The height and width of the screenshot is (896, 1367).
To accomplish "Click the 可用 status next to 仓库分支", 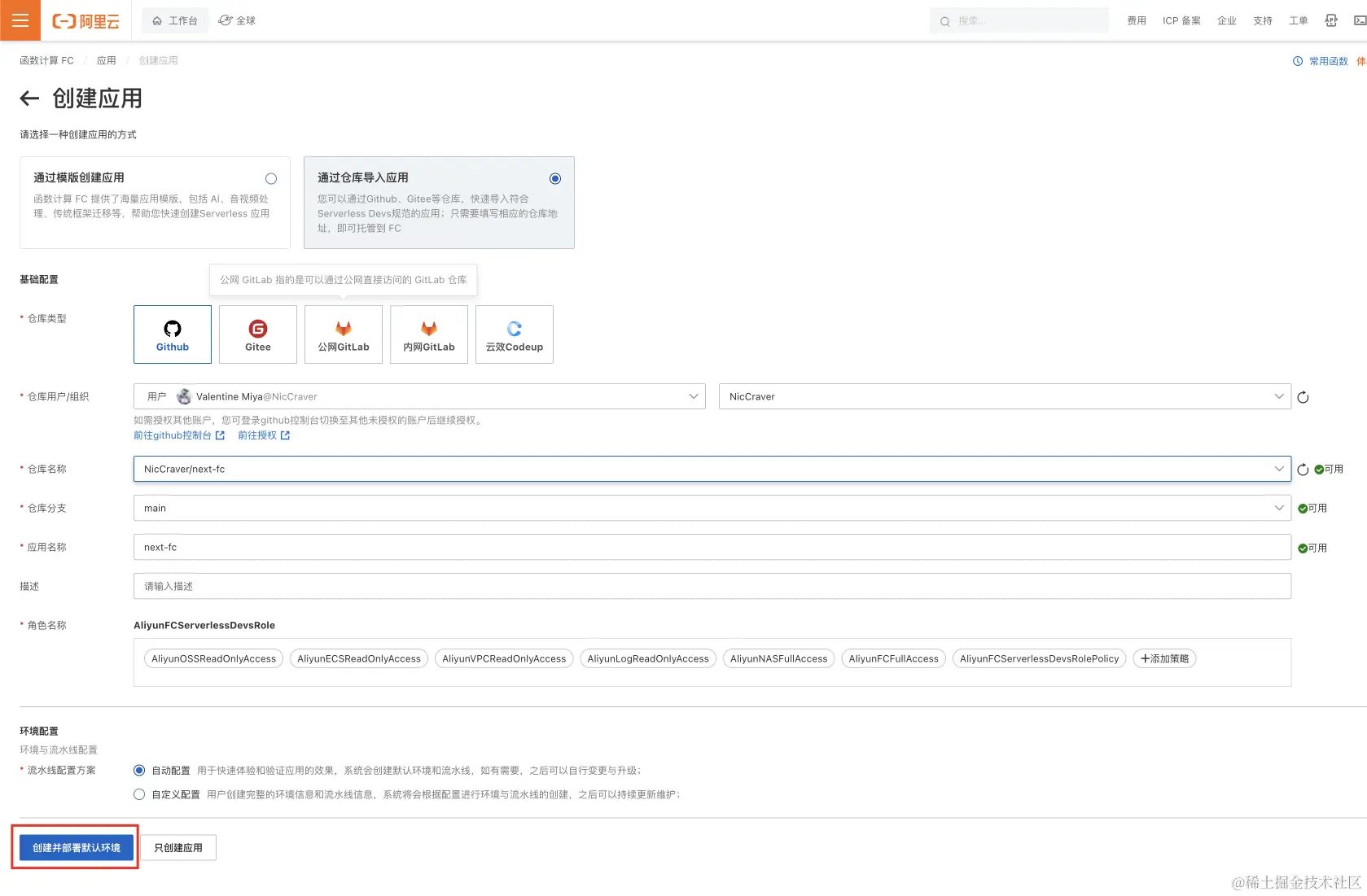I will (1312, 509).
